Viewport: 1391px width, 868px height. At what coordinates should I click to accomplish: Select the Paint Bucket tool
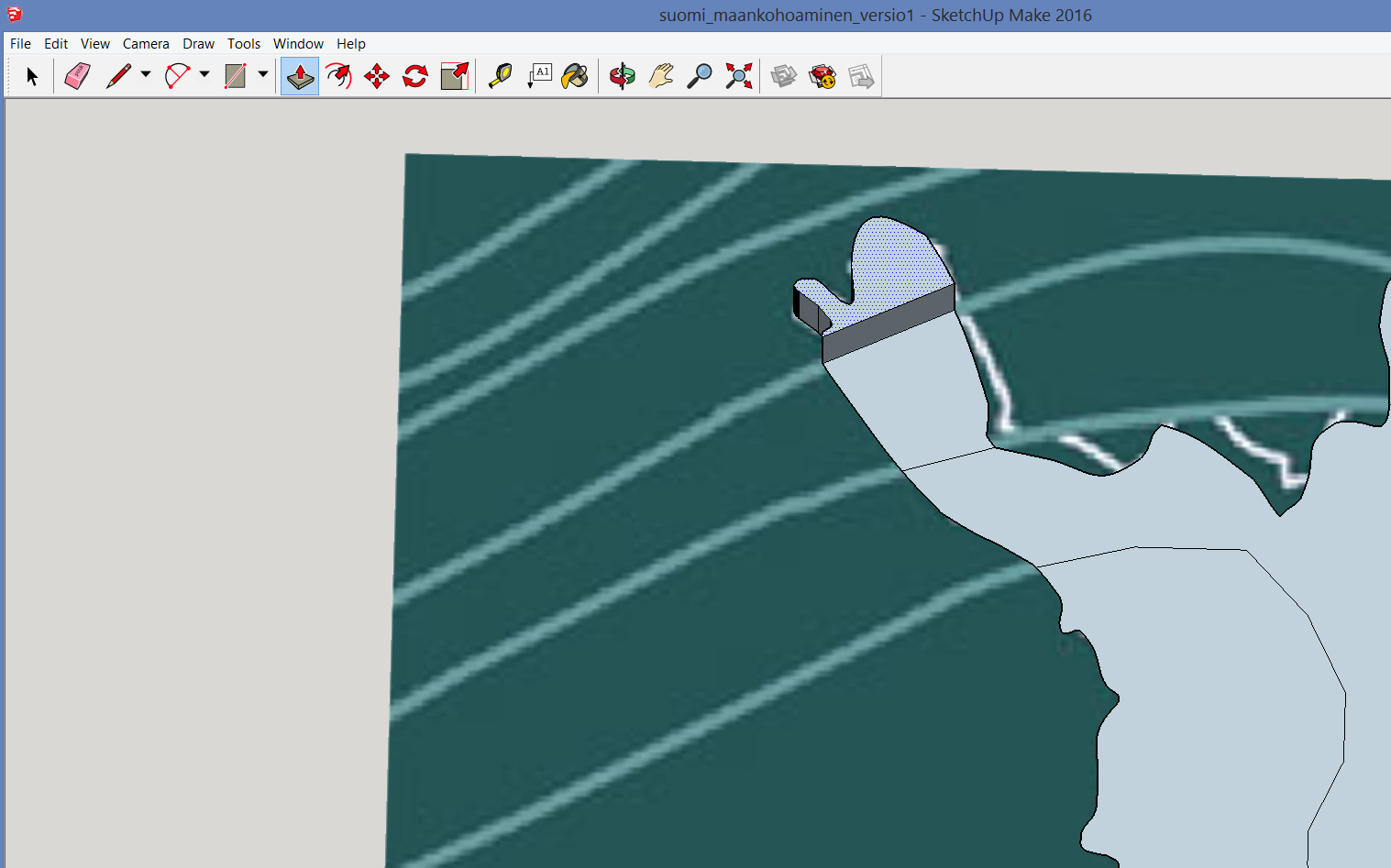pos(575,76)
